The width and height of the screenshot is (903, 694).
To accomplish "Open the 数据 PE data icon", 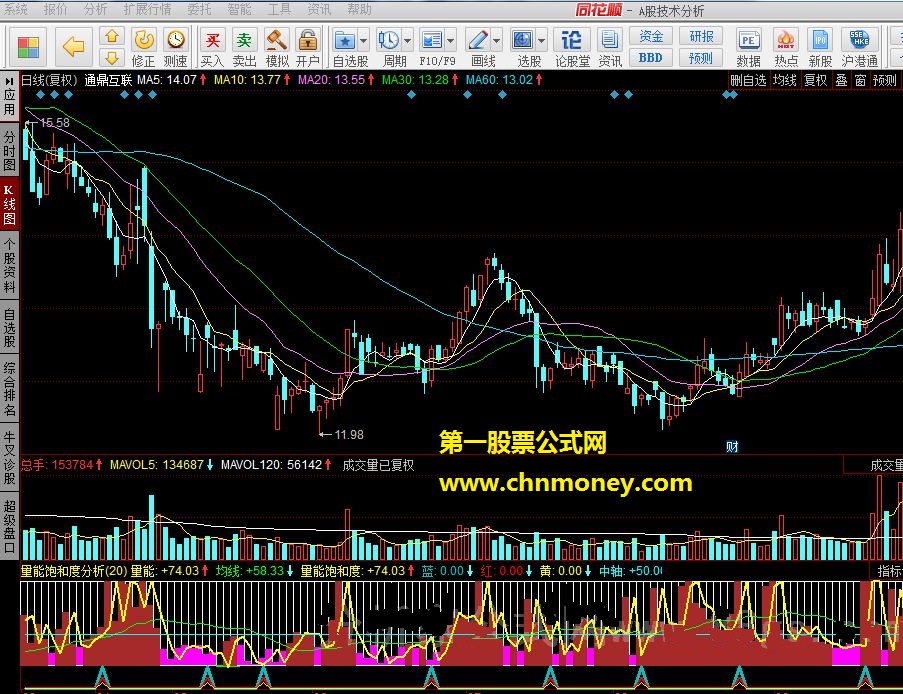I will click(748, 47).
